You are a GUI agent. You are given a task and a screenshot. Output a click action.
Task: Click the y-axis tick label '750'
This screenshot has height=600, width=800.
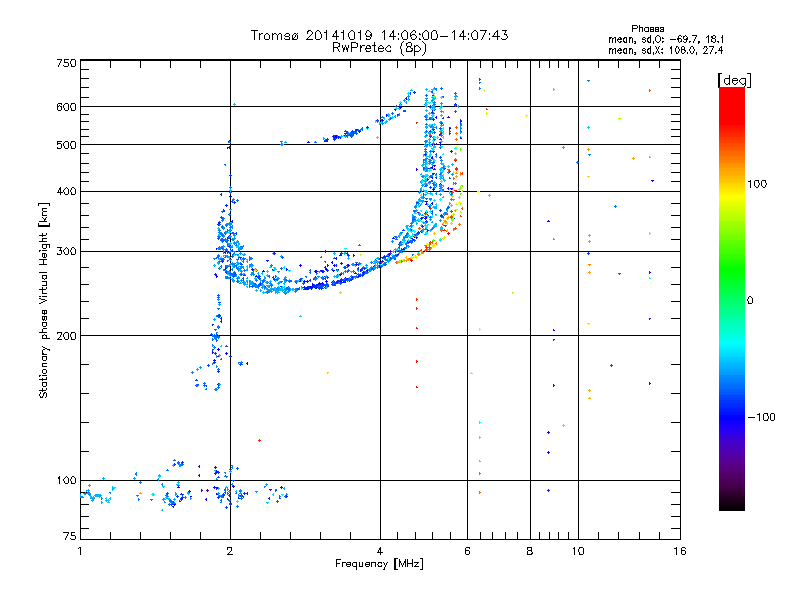66,63
